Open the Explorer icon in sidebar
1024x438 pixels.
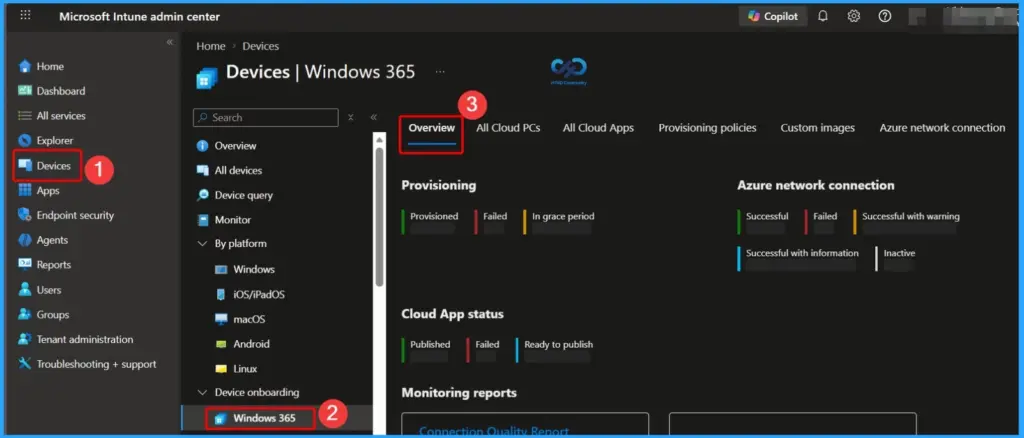pyautogui.click(x=25, y=140)
